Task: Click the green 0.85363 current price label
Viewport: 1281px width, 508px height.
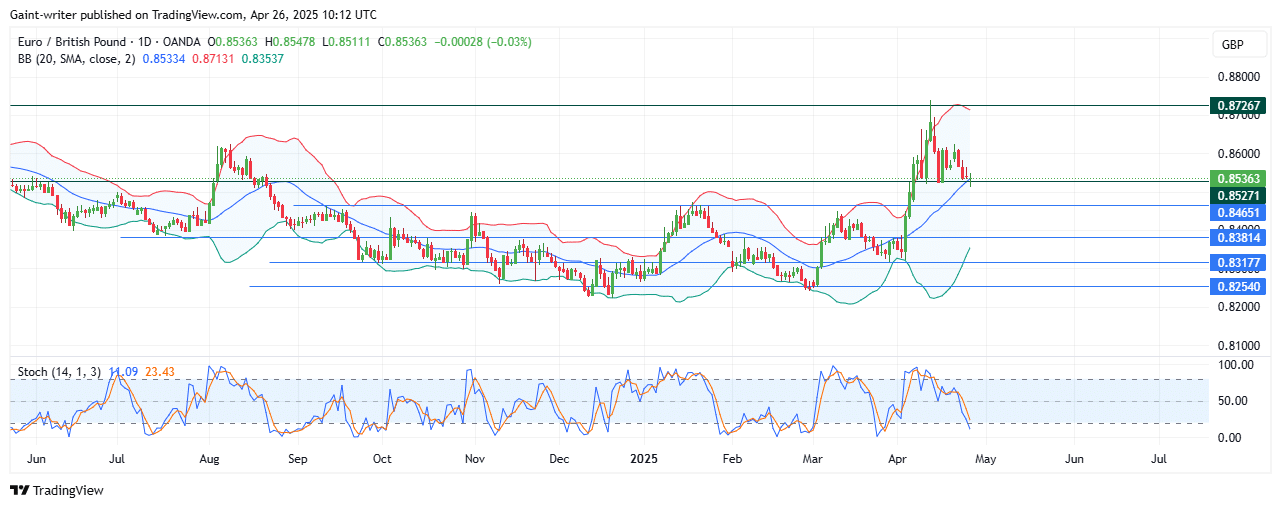Action: 1240,180
